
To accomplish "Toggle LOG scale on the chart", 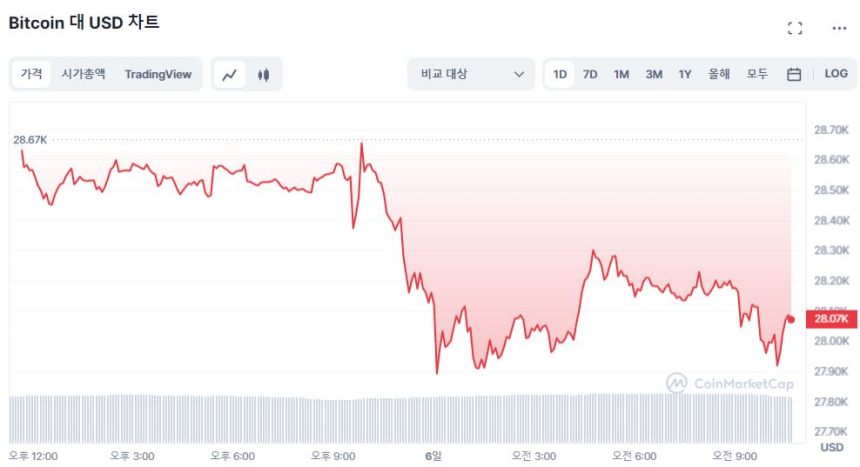I will [x=836, y=74].
